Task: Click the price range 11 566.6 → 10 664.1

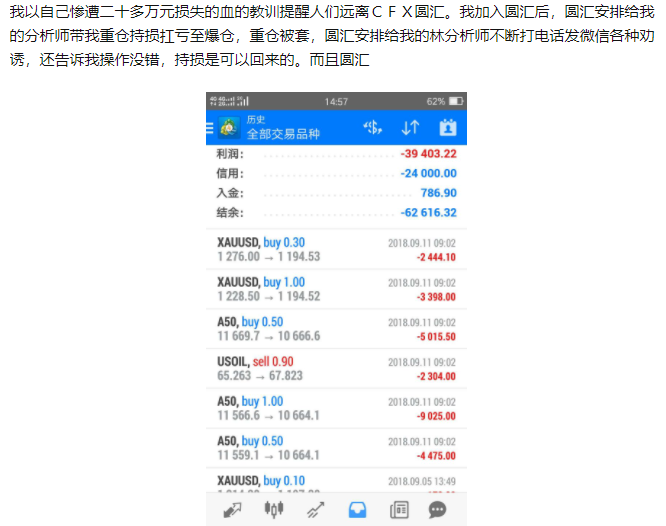Action: click(268, 416)
